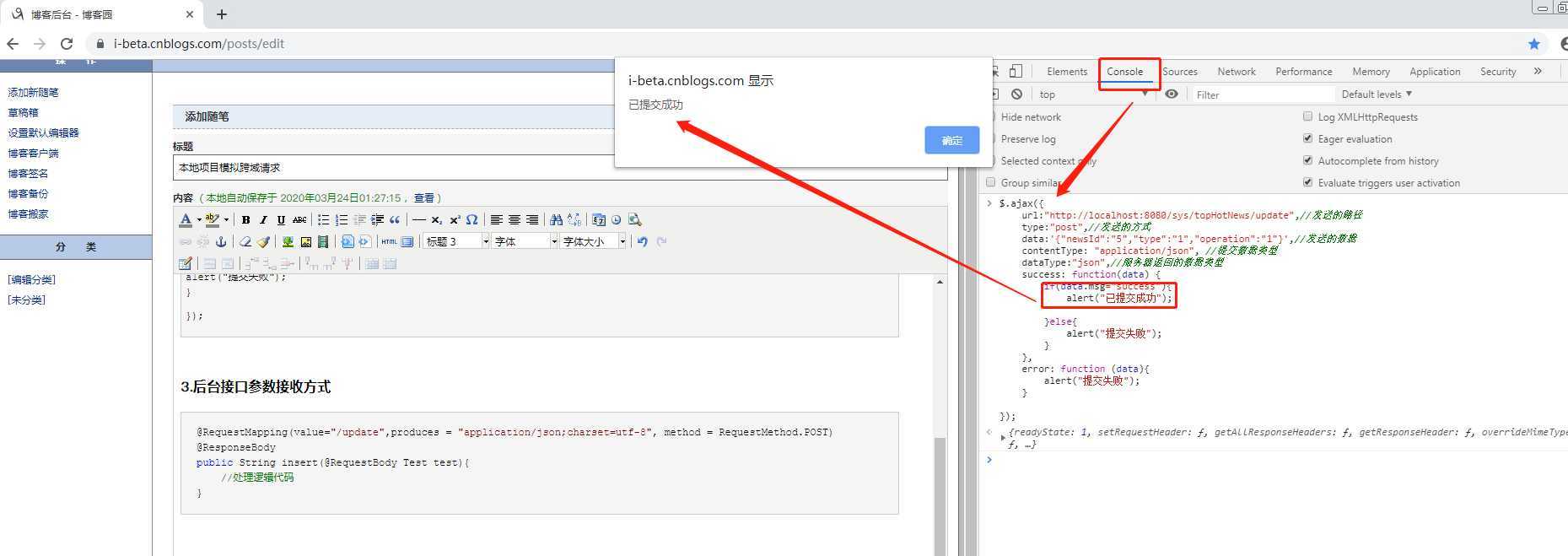Screen dimensions: 1568x556
Task: Apply italic formatting in the editor toolbar
Action: pyautogui.click(x=263, y=219)
